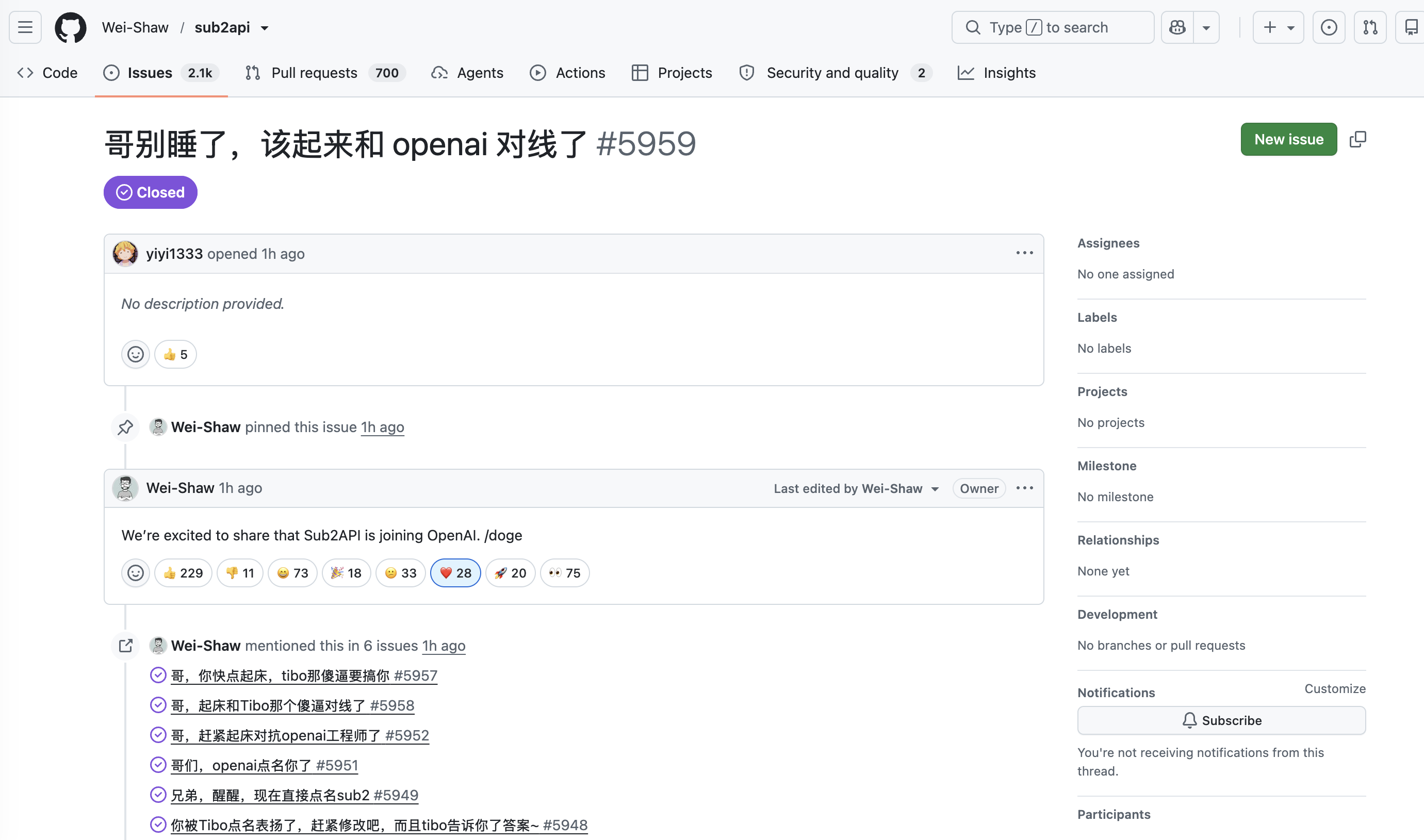Switch to the Issues tab
This screenshot has height=840, width=1424.
[x=161, y=73]
